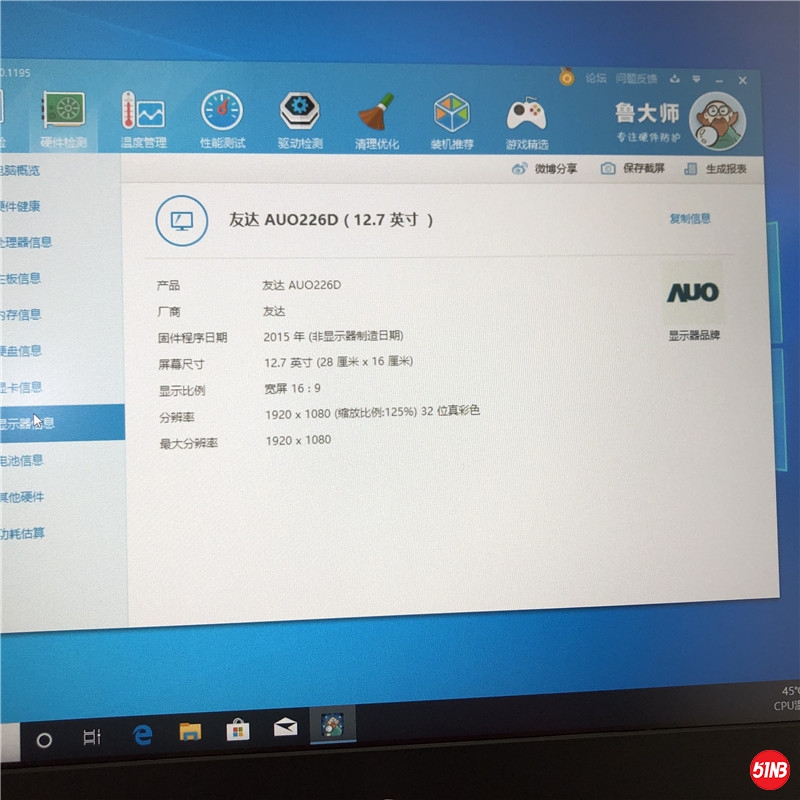Screen dimensions: 800x800
Task: Open 论坛 forum link
Action: click(595, 78)
